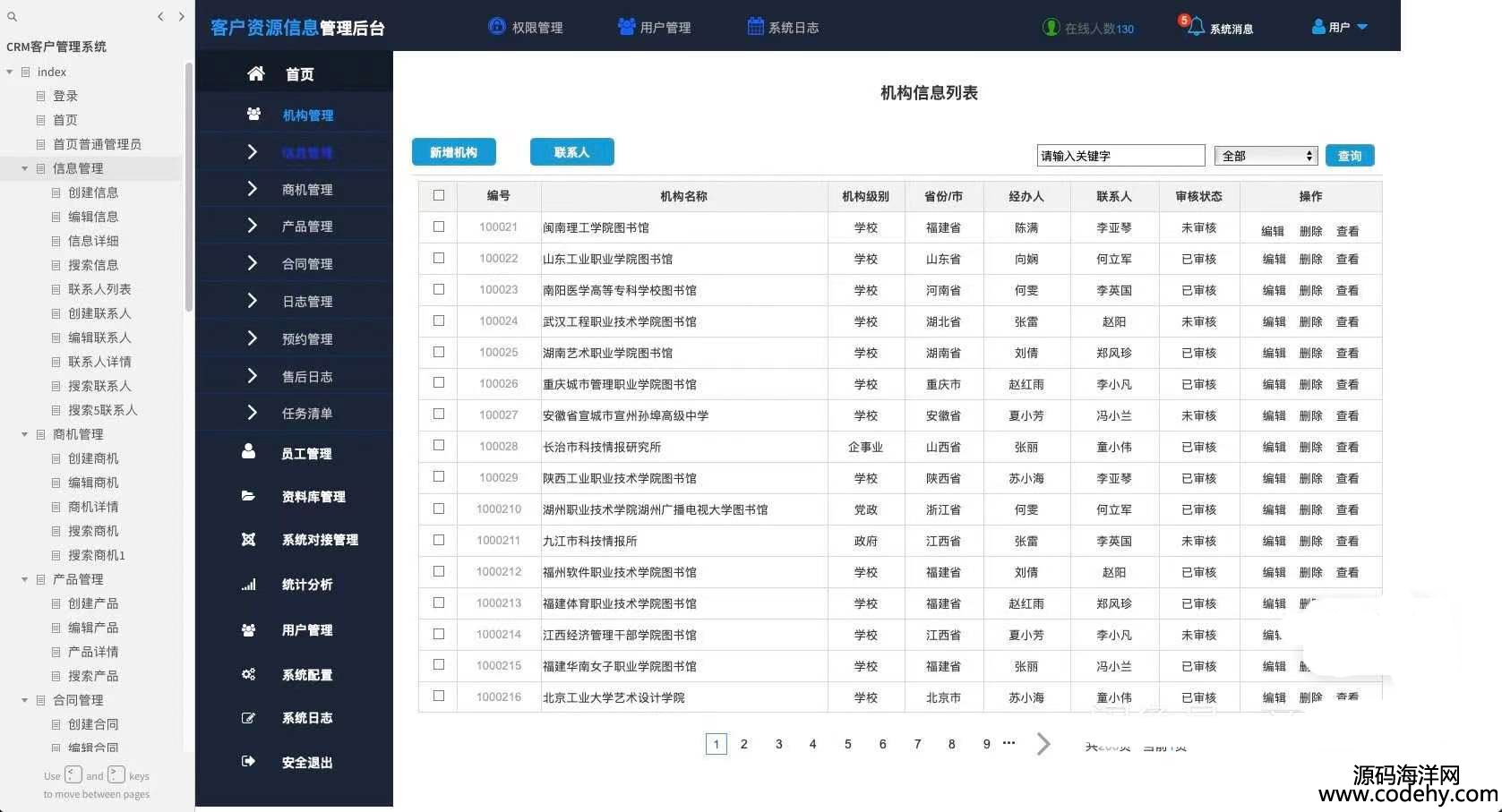Check the row 100021 checkbox
1502x812 pixels.
439,227
